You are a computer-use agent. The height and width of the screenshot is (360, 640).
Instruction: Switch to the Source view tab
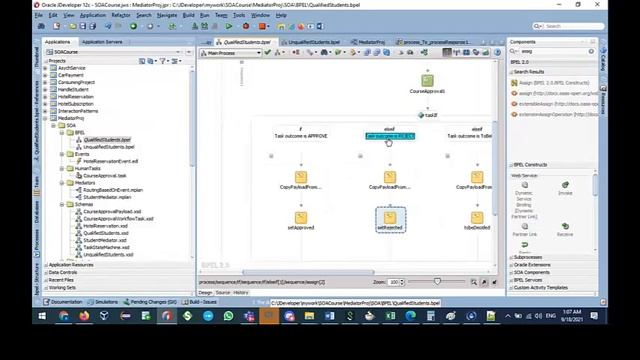point(223,293)
